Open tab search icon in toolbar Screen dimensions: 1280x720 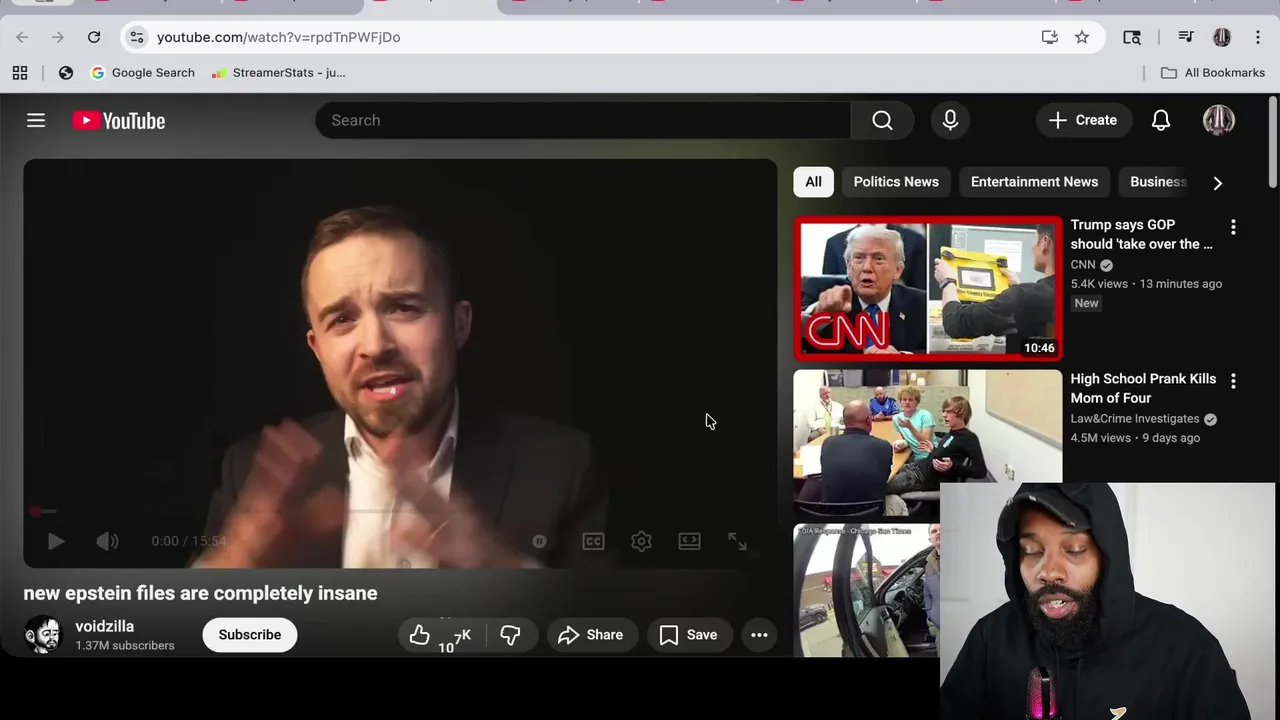(x=1132, y=37)
